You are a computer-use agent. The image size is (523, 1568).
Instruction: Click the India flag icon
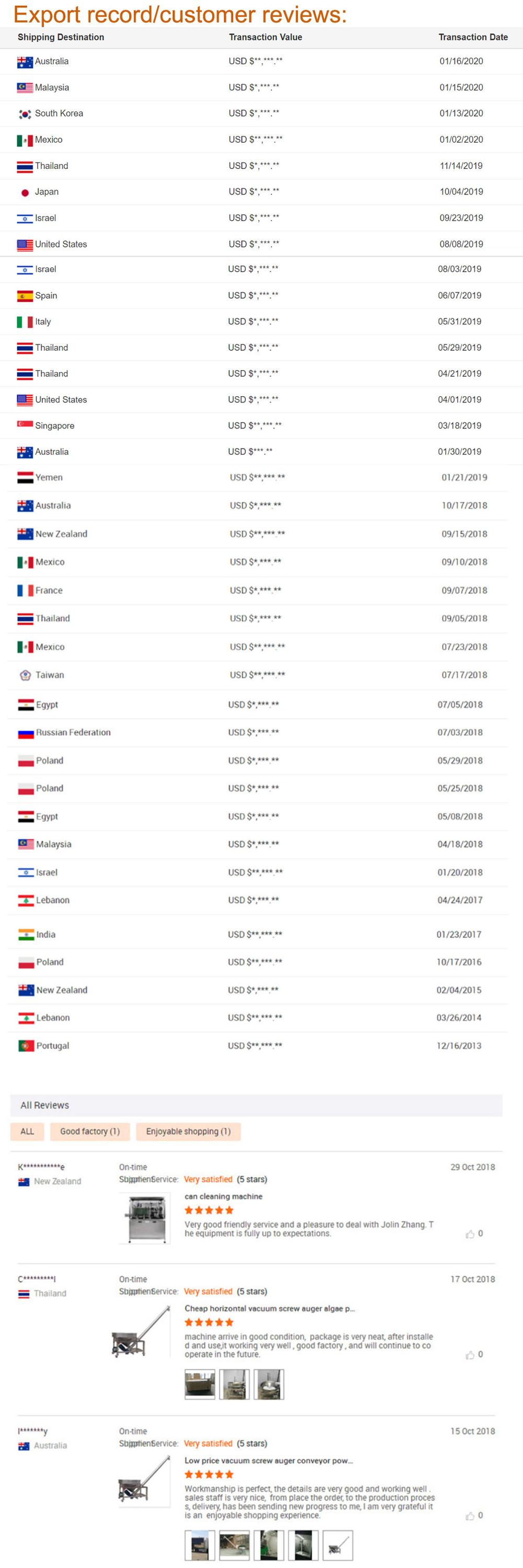[26, 935]
